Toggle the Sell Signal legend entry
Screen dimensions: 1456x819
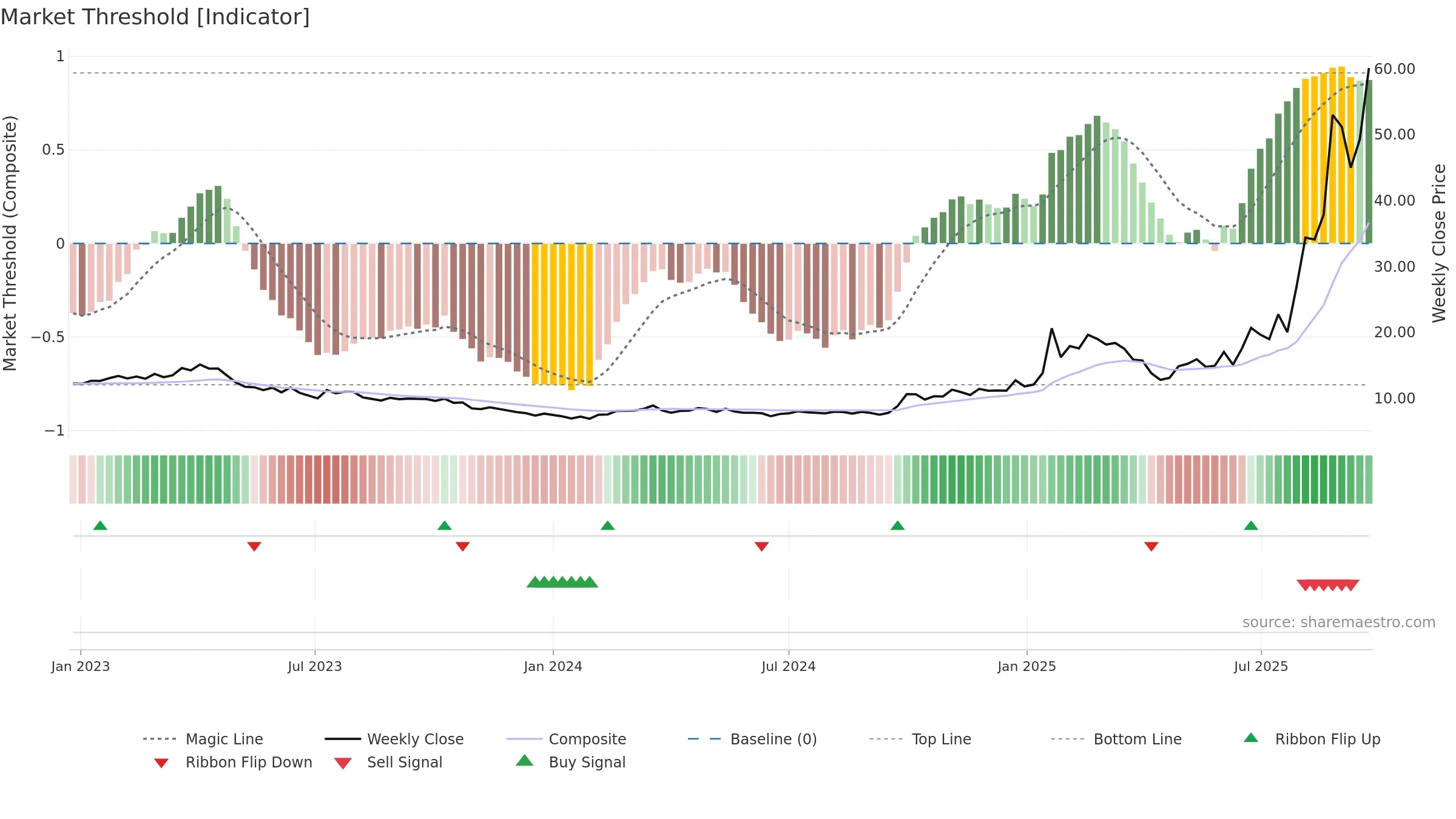pos(388,762)
